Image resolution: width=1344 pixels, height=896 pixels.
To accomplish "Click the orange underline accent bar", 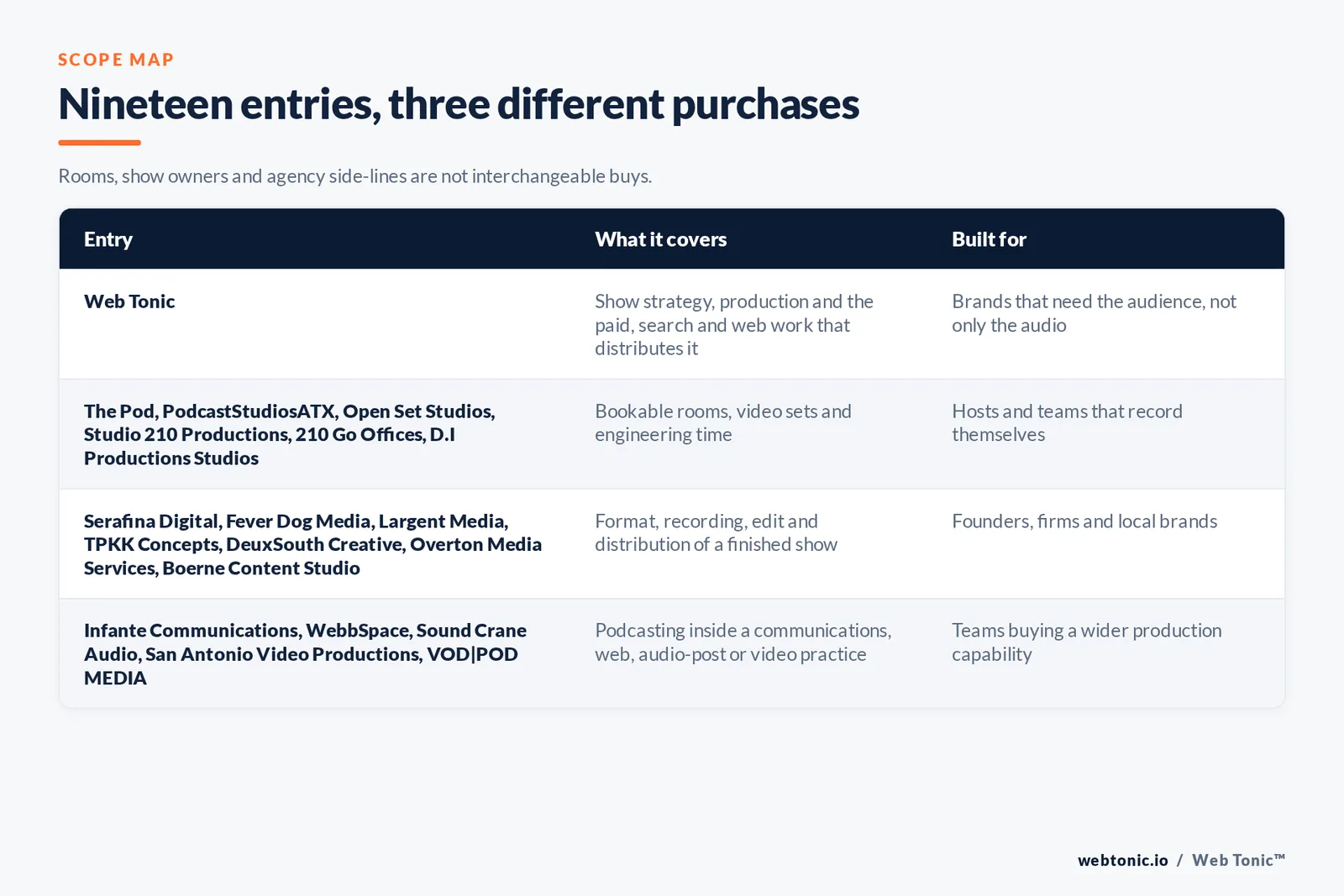I will click(99, 143).
